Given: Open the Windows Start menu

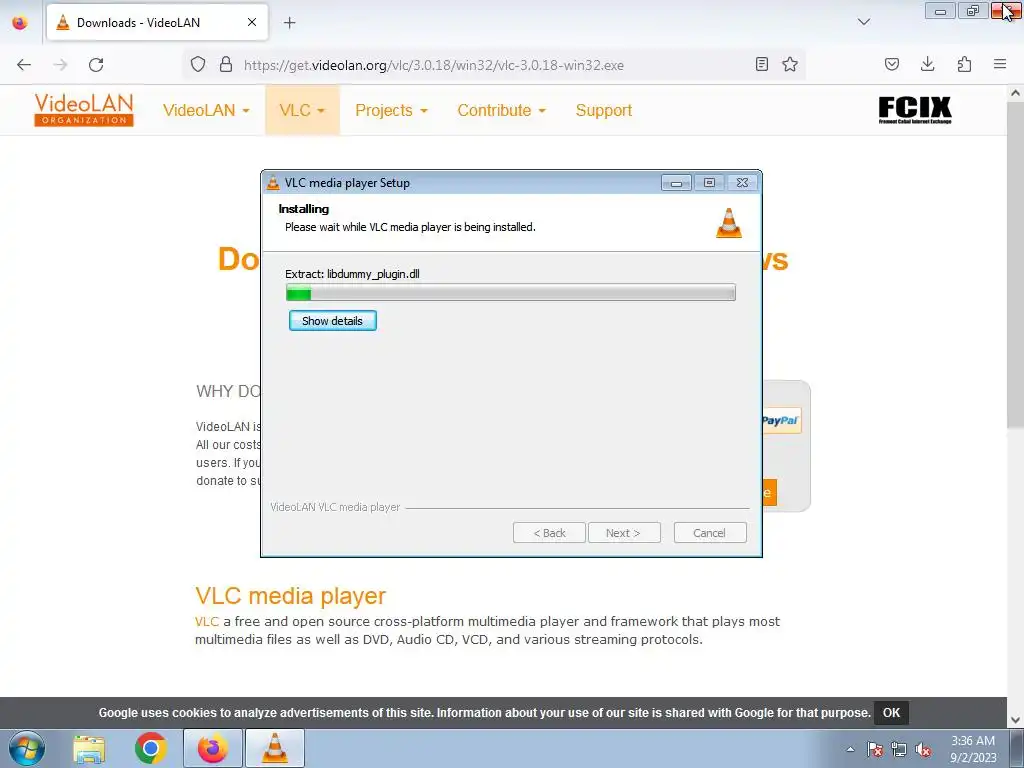Looking at the screenshot, I should tap(27, 748).
